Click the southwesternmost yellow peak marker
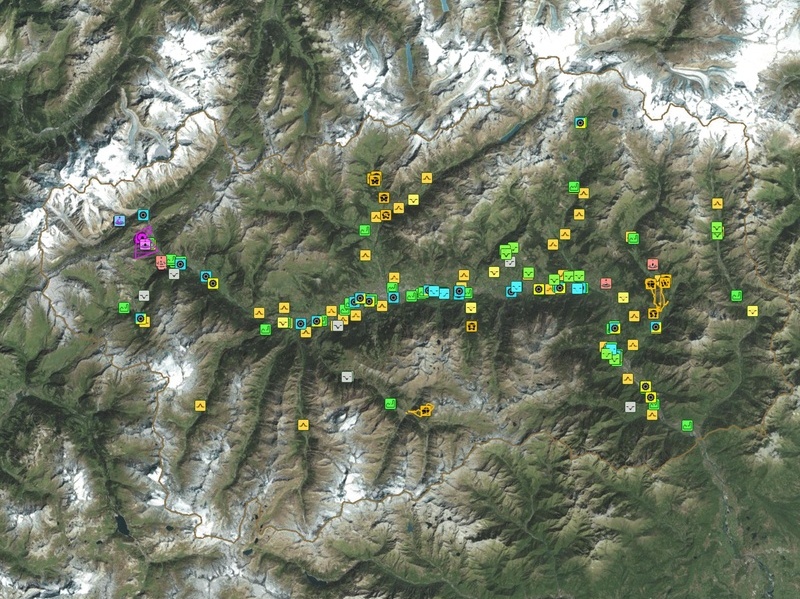This screenshot has width=800, height=599. 200,406
